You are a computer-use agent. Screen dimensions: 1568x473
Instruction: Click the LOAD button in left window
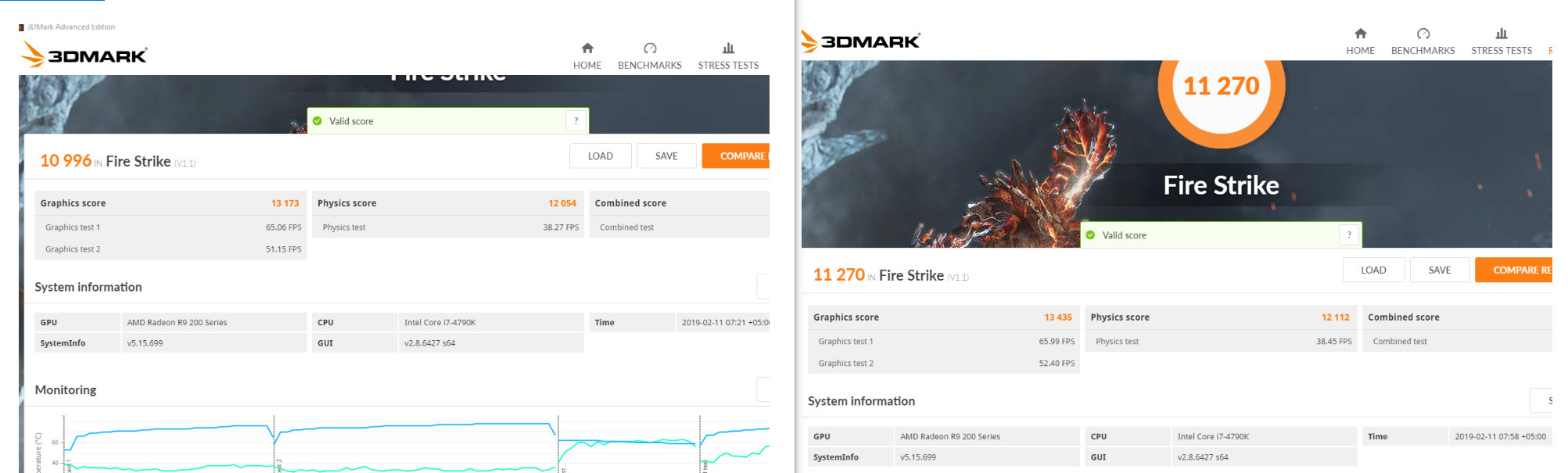click(x=601, y=156)
